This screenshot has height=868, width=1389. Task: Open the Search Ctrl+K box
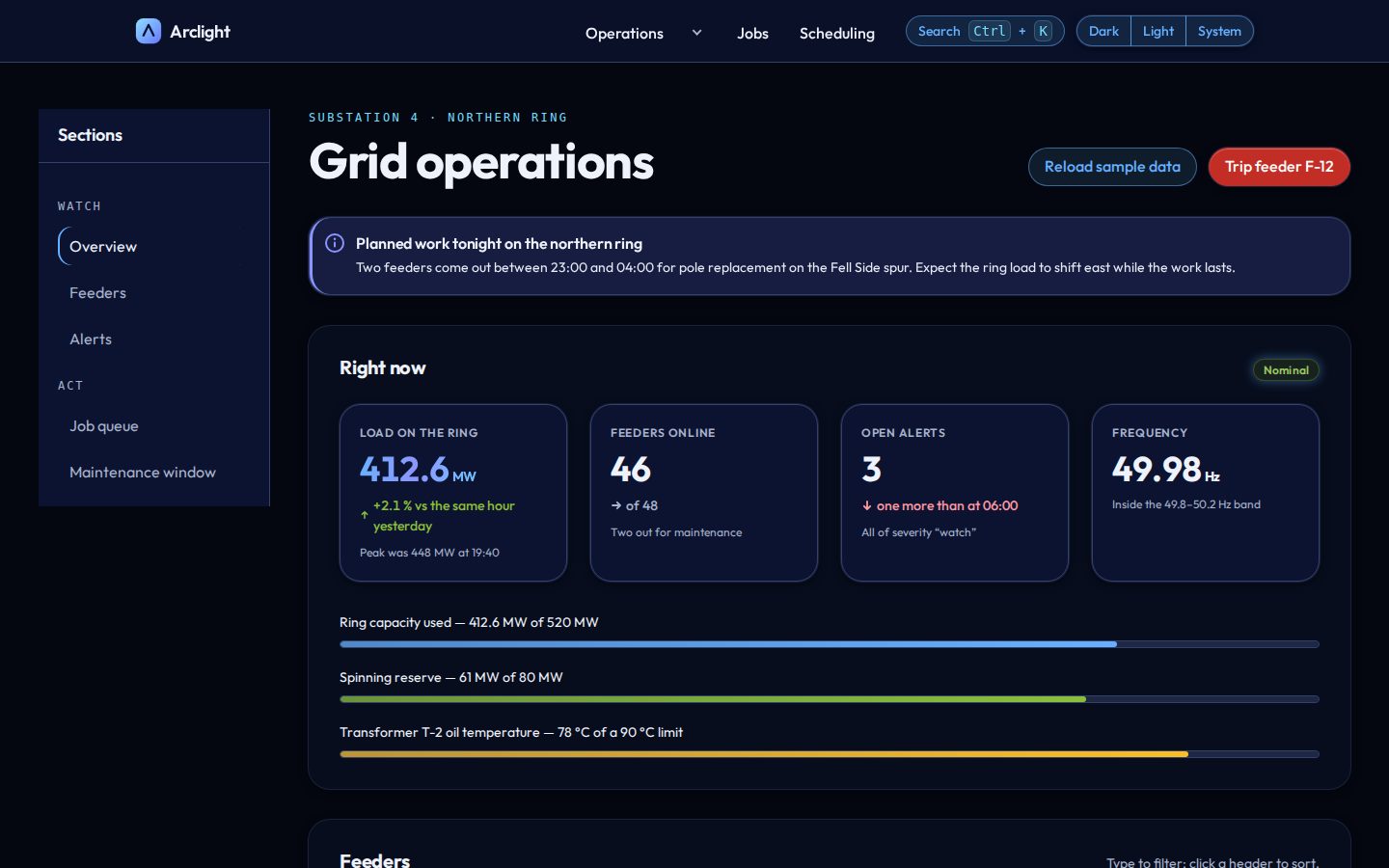pos(985,31)
